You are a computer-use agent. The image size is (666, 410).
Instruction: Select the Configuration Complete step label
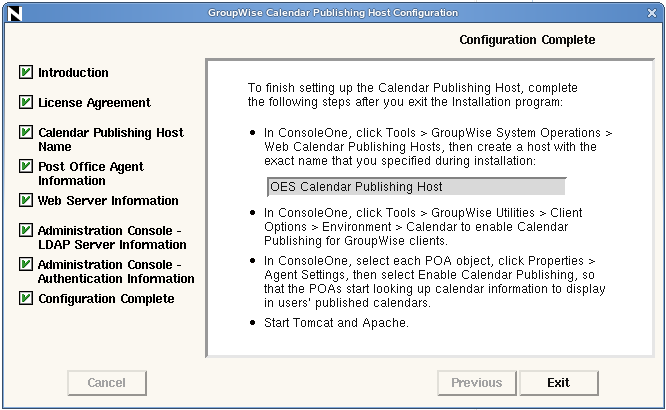106,299
